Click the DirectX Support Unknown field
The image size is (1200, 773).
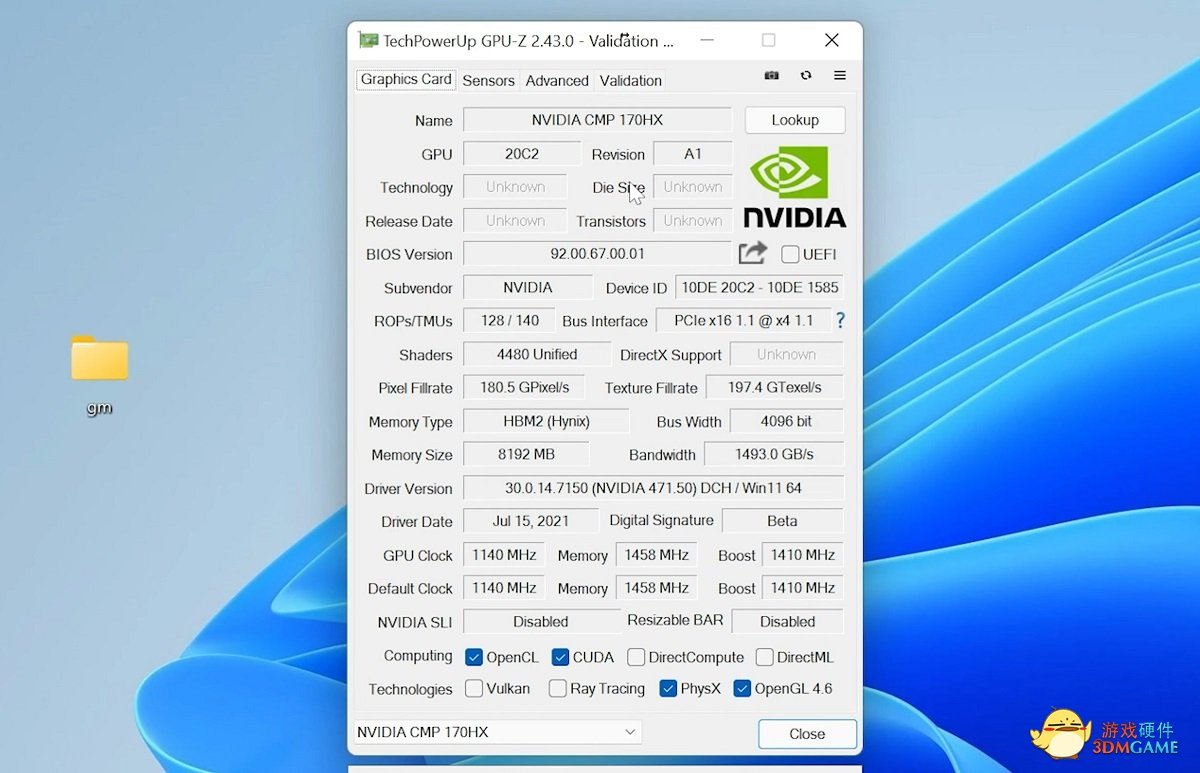pyautogui.click(x=786, y=354)
